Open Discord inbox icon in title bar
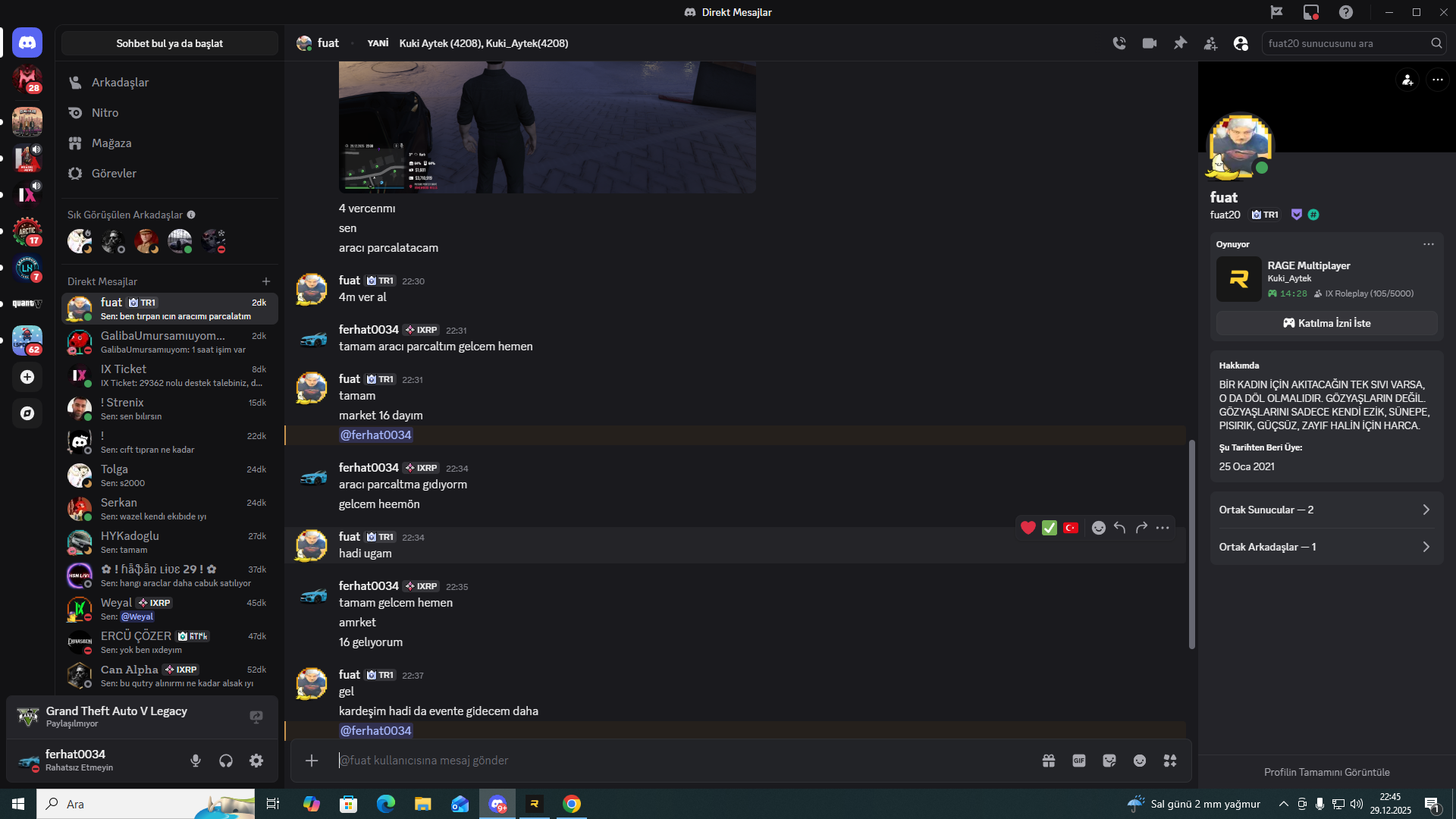Screen dimensions: 1456x819 point(1311,12)
